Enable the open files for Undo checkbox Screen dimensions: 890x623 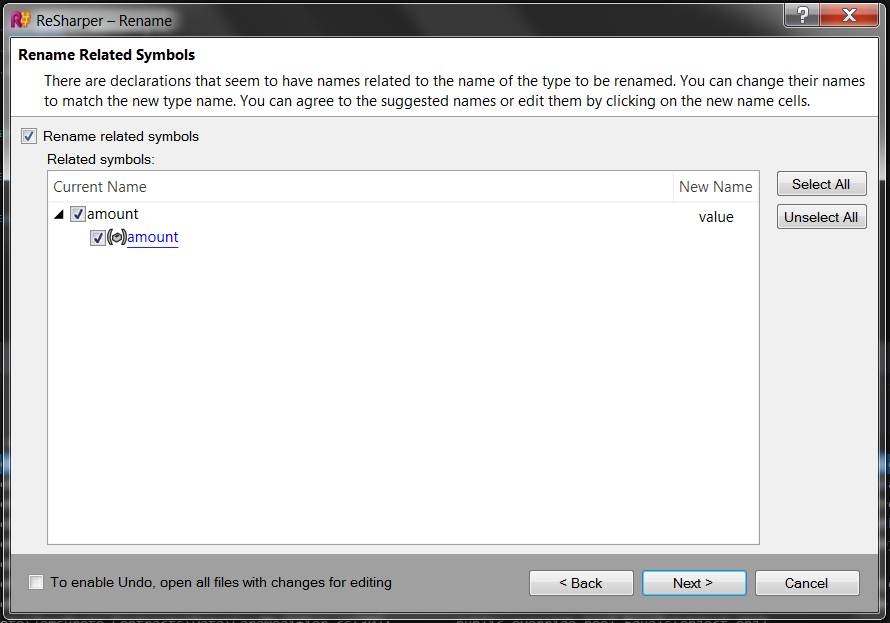(x=36, y=582)
